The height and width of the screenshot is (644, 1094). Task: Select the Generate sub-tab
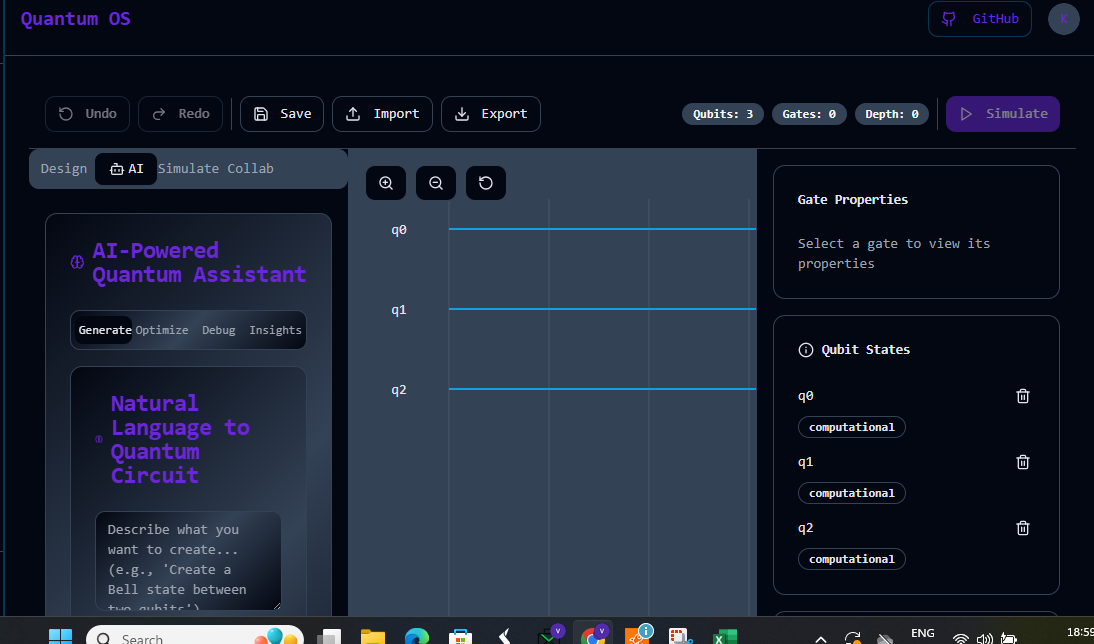click(105, 330)
